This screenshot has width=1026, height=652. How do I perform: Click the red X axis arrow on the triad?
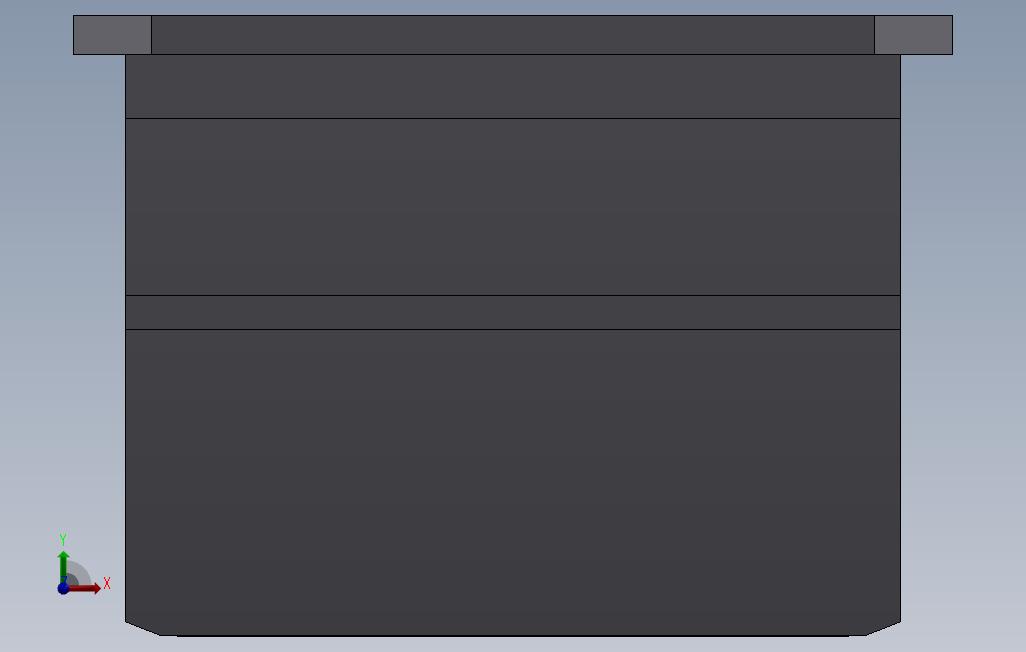pyautogui.click(x=86, y=589)
